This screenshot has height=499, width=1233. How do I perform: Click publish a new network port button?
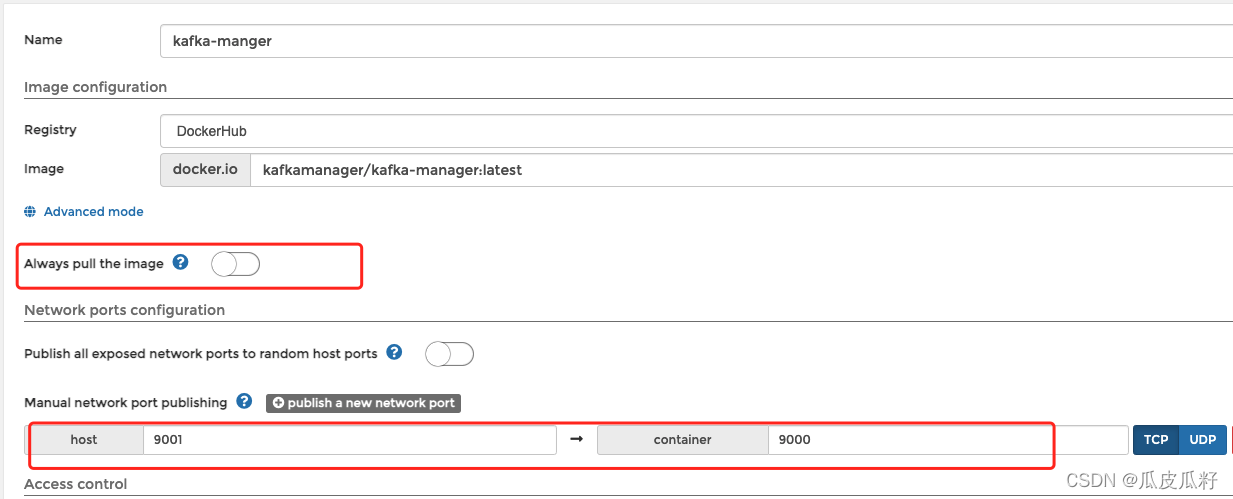[x=363, y=403]
